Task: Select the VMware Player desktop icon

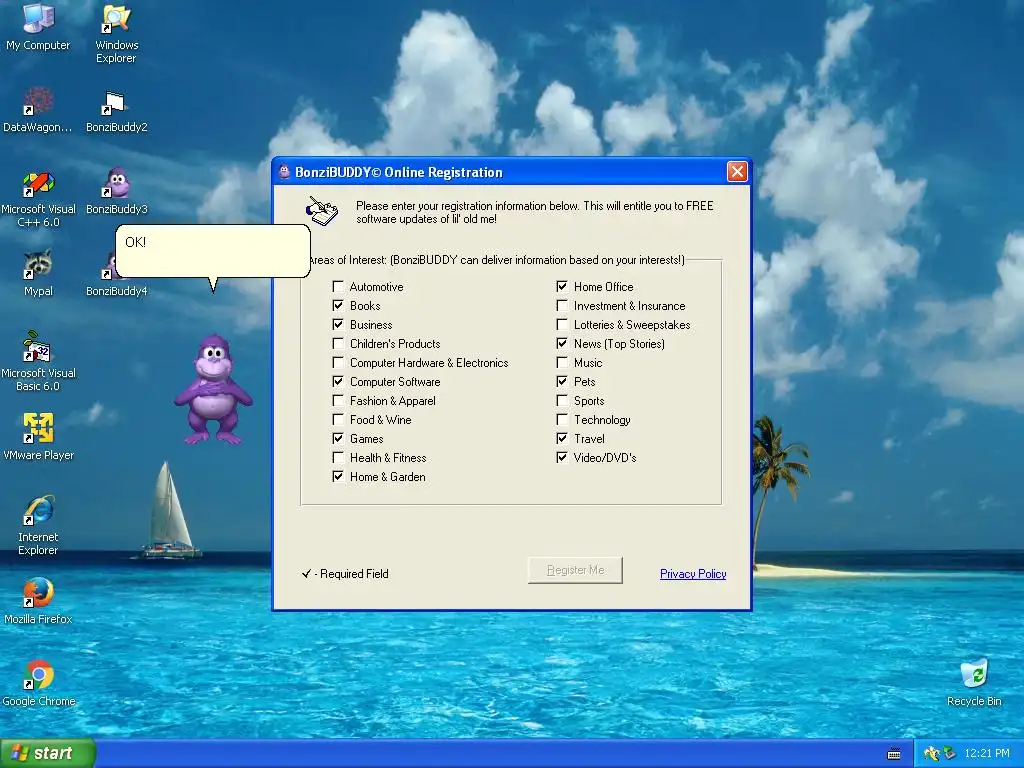Action: click(x=38, y=436)
